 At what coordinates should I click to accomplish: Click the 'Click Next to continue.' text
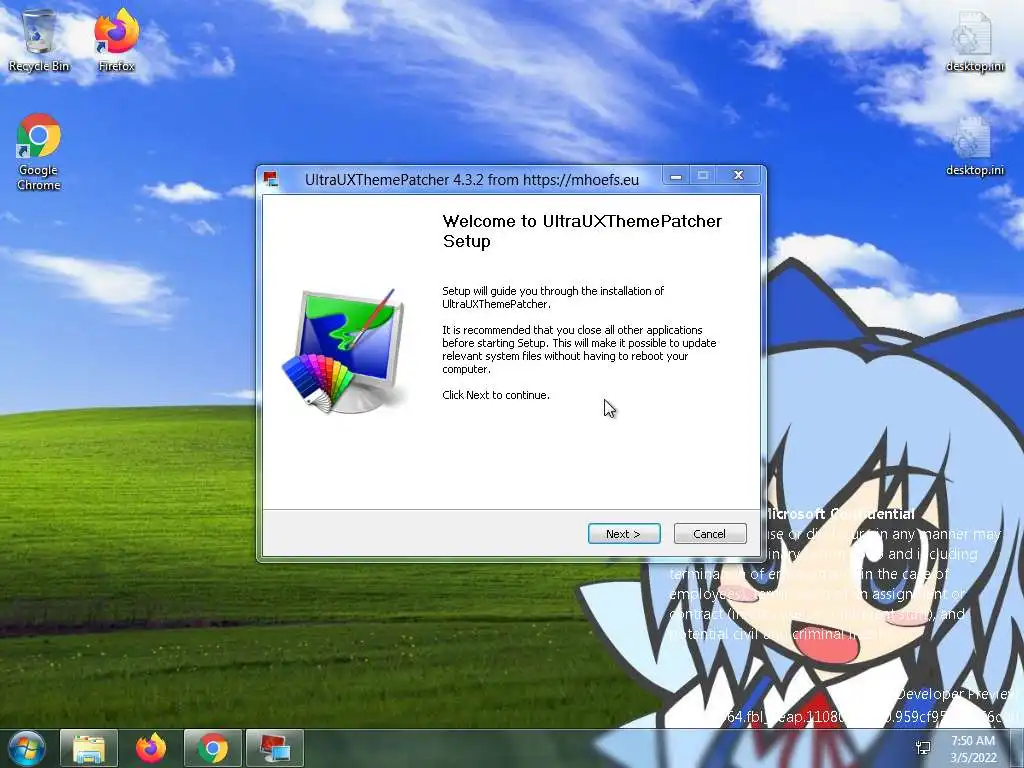tap(496, 395)
